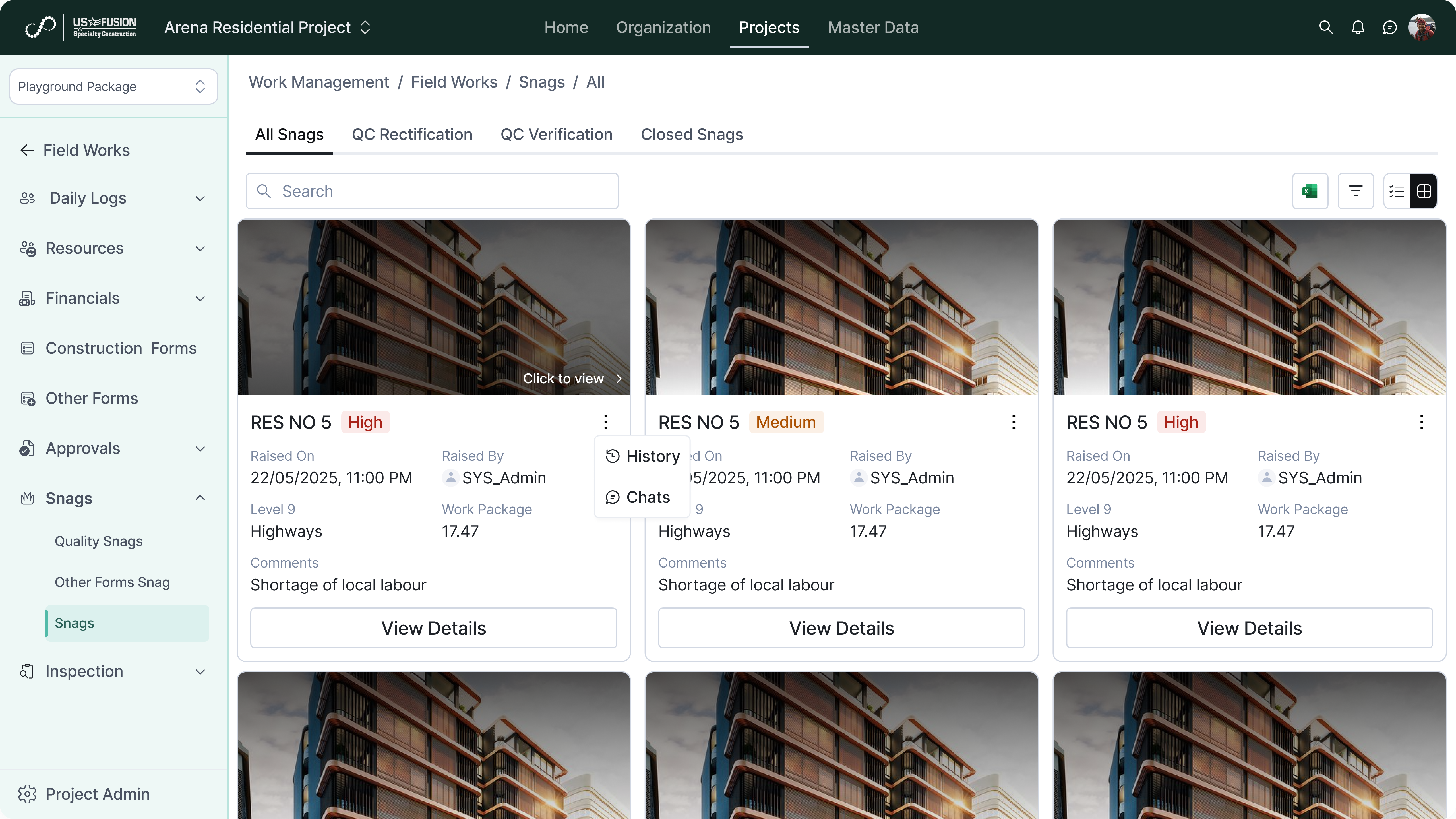Click the infinity logo in header

tap(41, 27)
